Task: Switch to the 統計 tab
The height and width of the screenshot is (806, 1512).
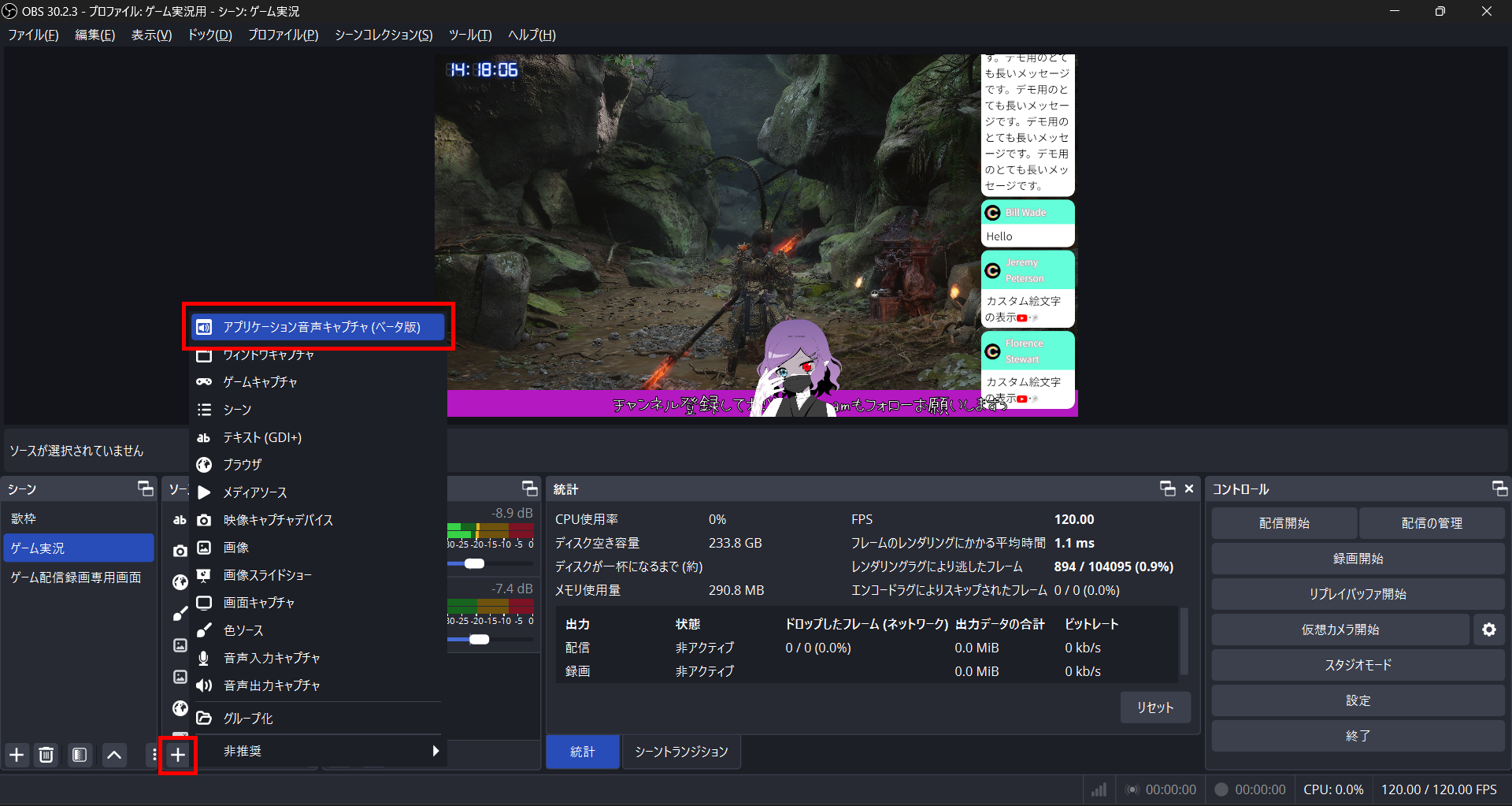Action: (582, 752)
